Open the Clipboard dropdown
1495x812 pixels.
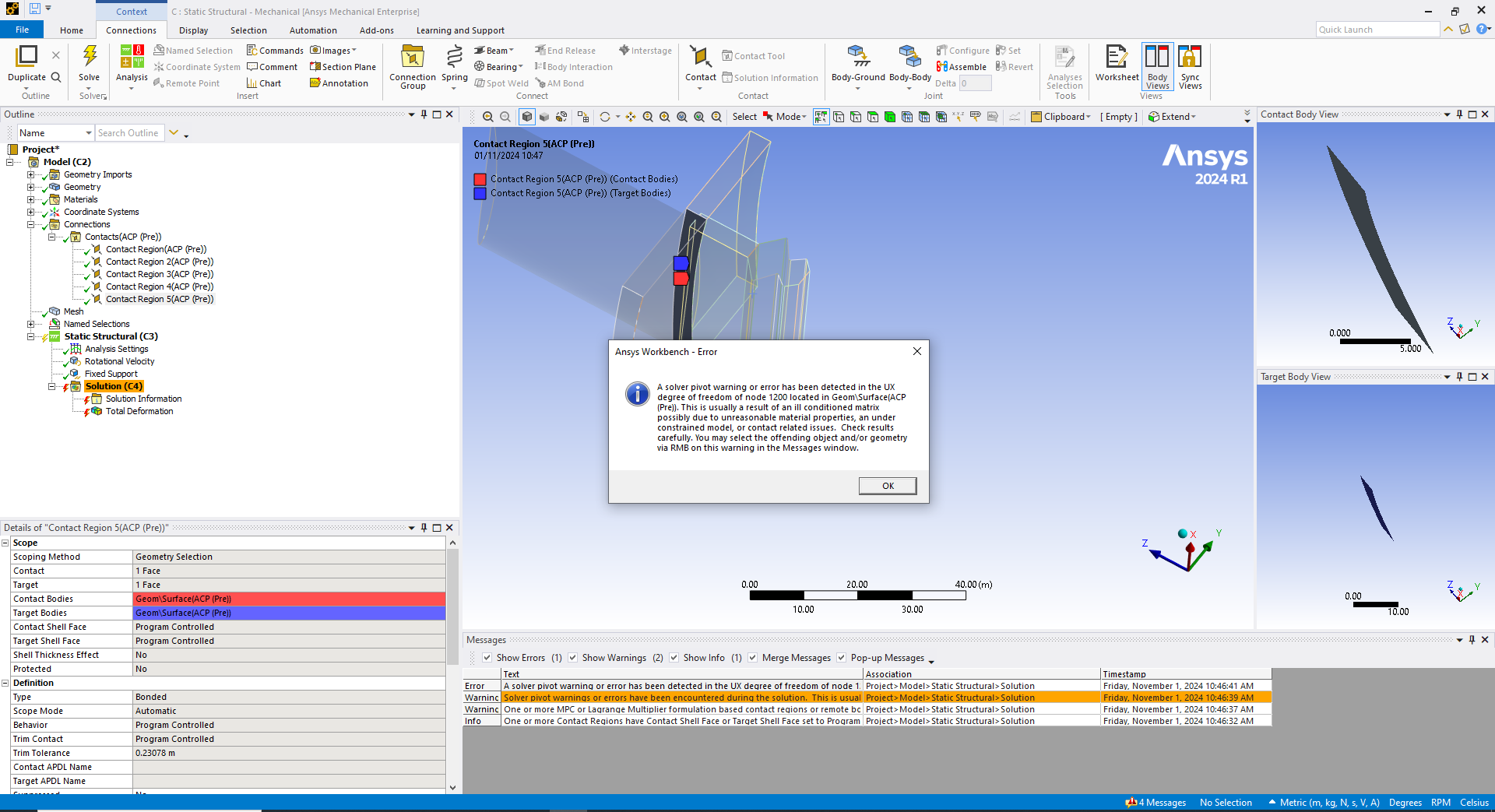click(1061, 117)
